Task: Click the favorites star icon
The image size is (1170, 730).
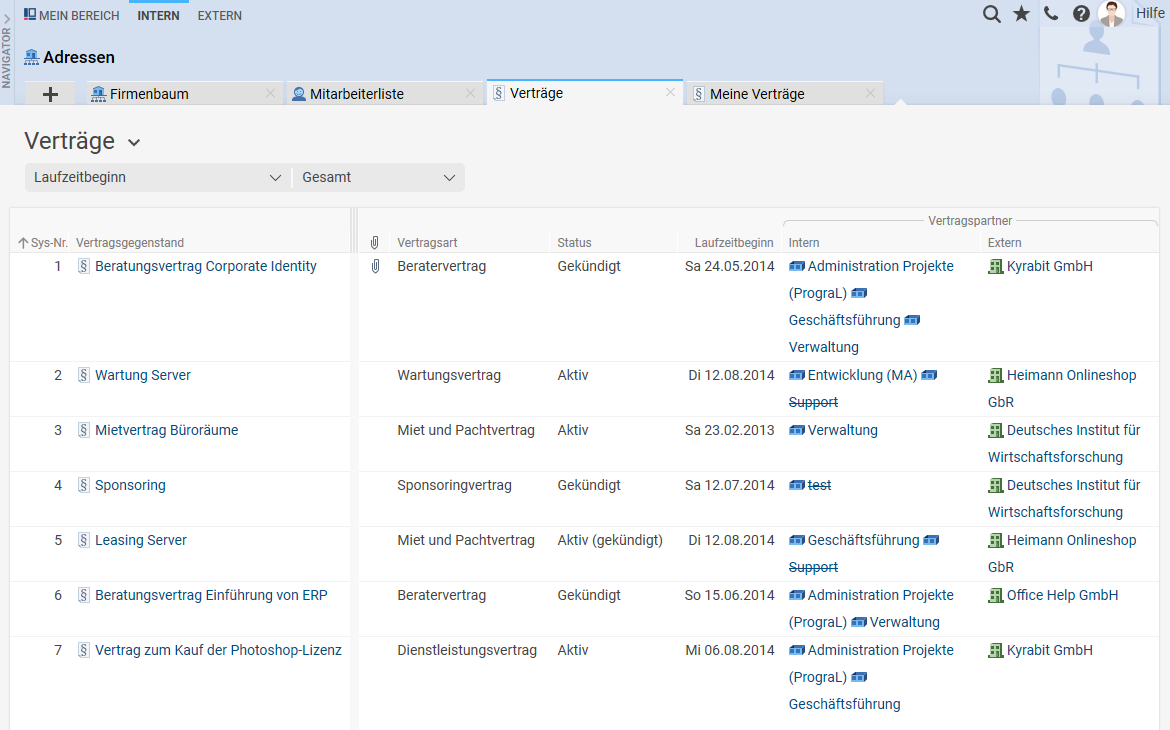Action: (x=1021, y=14)
